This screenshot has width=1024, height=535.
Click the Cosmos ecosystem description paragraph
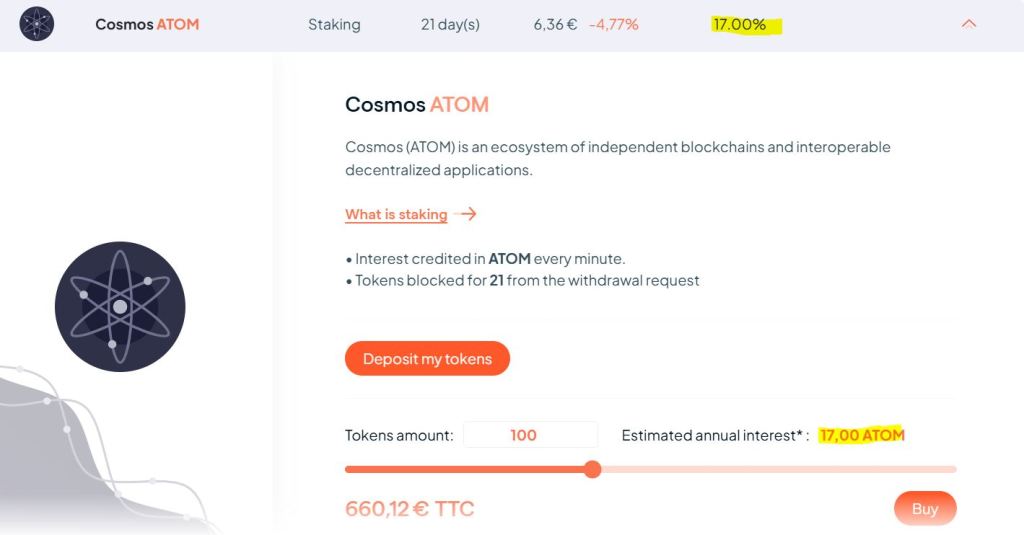617,158
